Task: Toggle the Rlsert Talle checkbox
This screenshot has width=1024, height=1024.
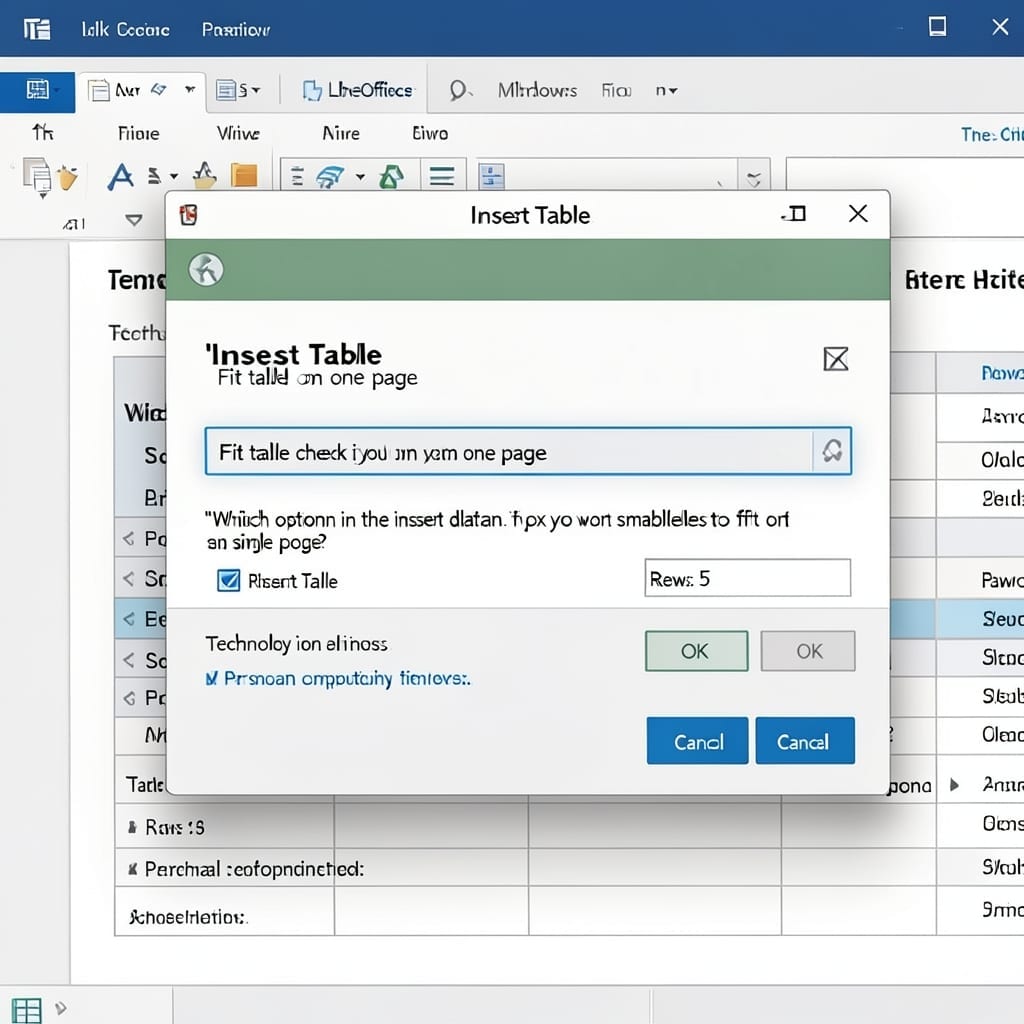Action: point(229,580)
